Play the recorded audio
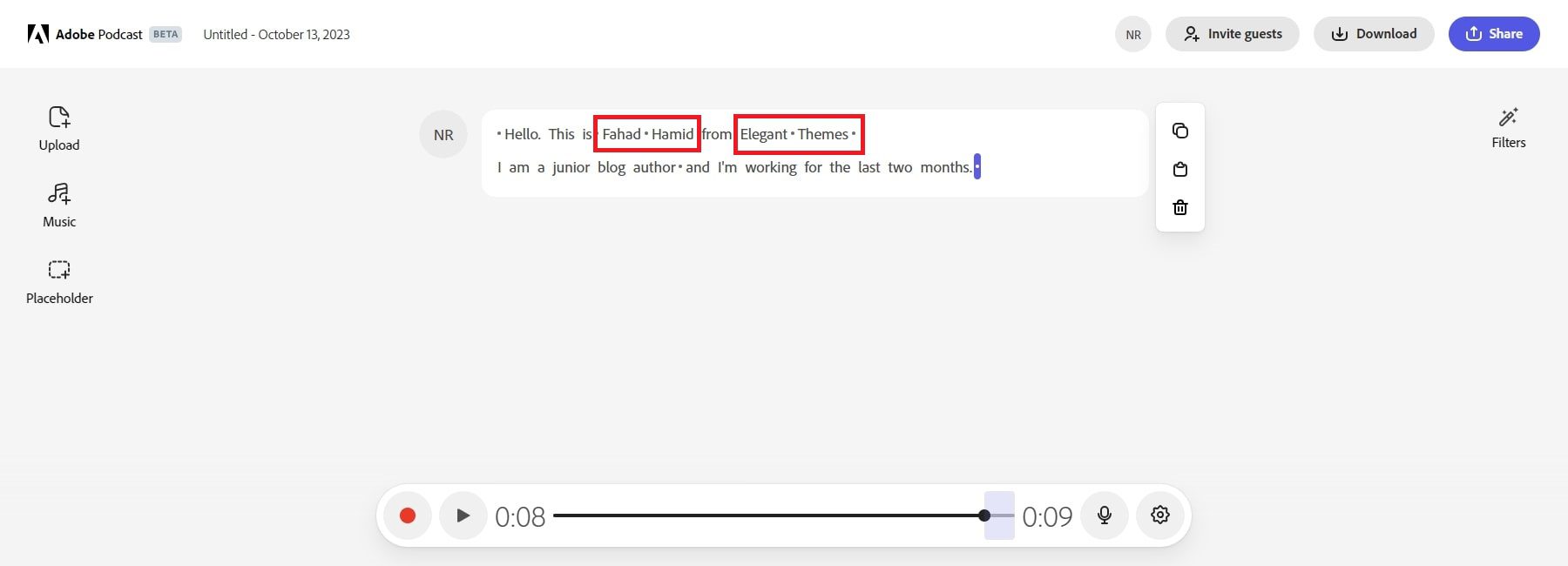Screen dimensions: 1568x566 [x=463, y=515]
